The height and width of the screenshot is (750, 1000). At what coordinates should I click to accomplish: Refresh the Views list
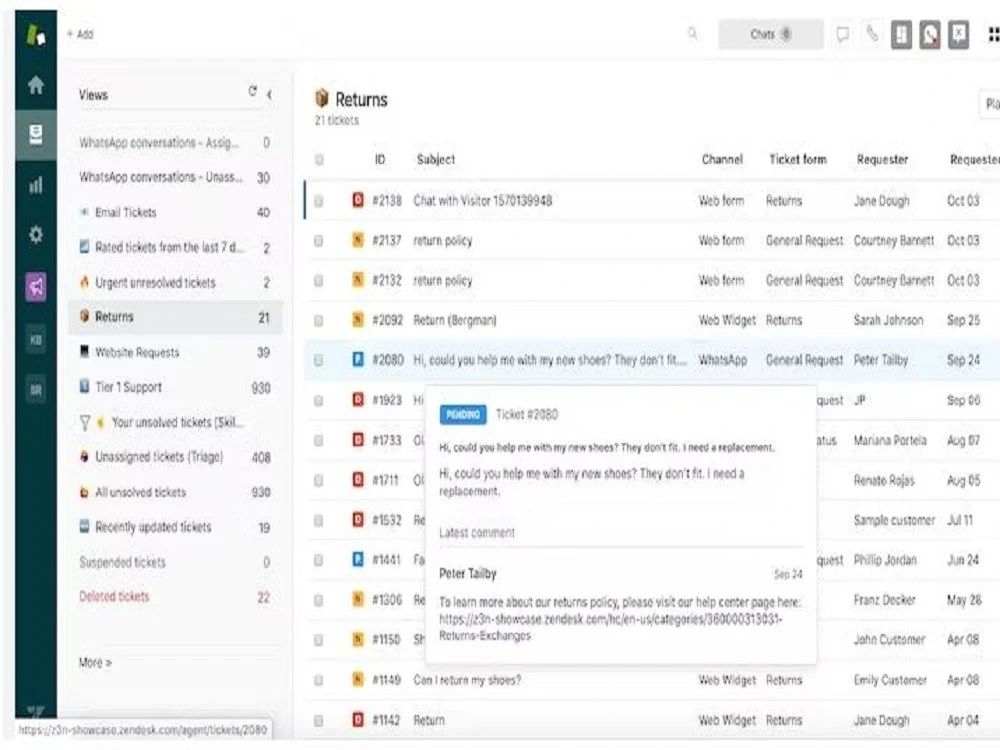253,92
